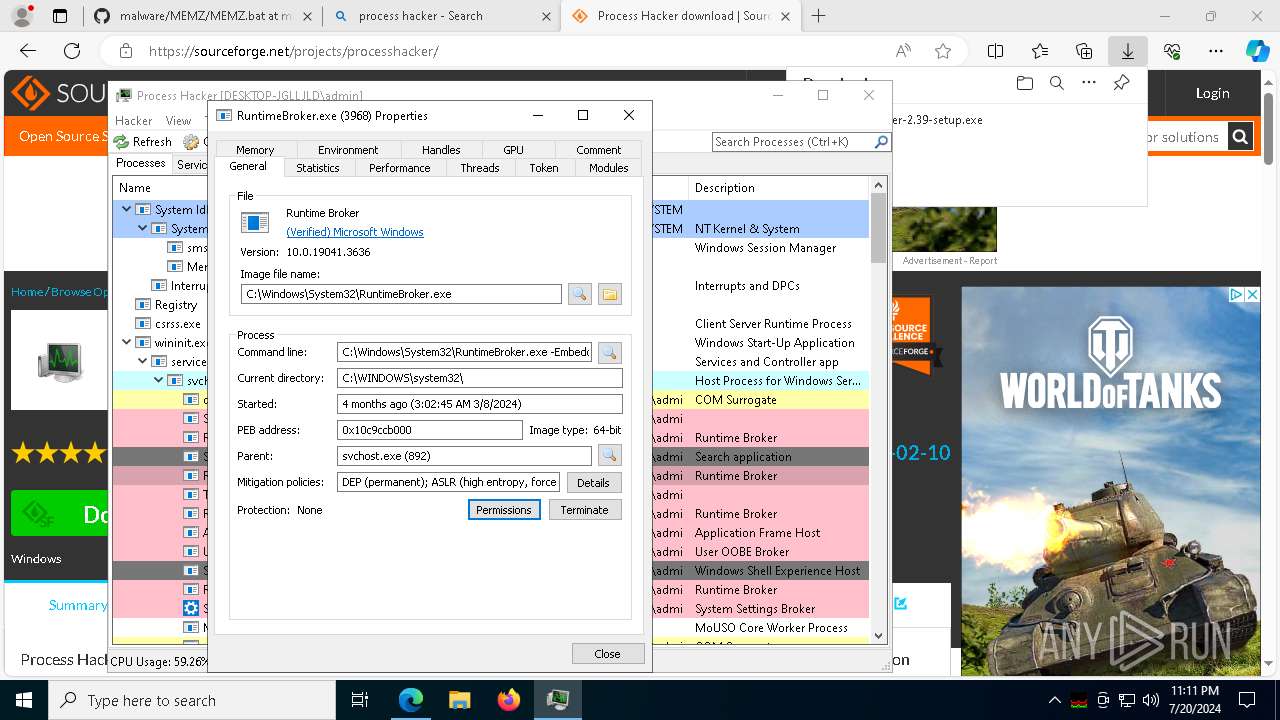Open the Handles tab

[x=441, y=150]
